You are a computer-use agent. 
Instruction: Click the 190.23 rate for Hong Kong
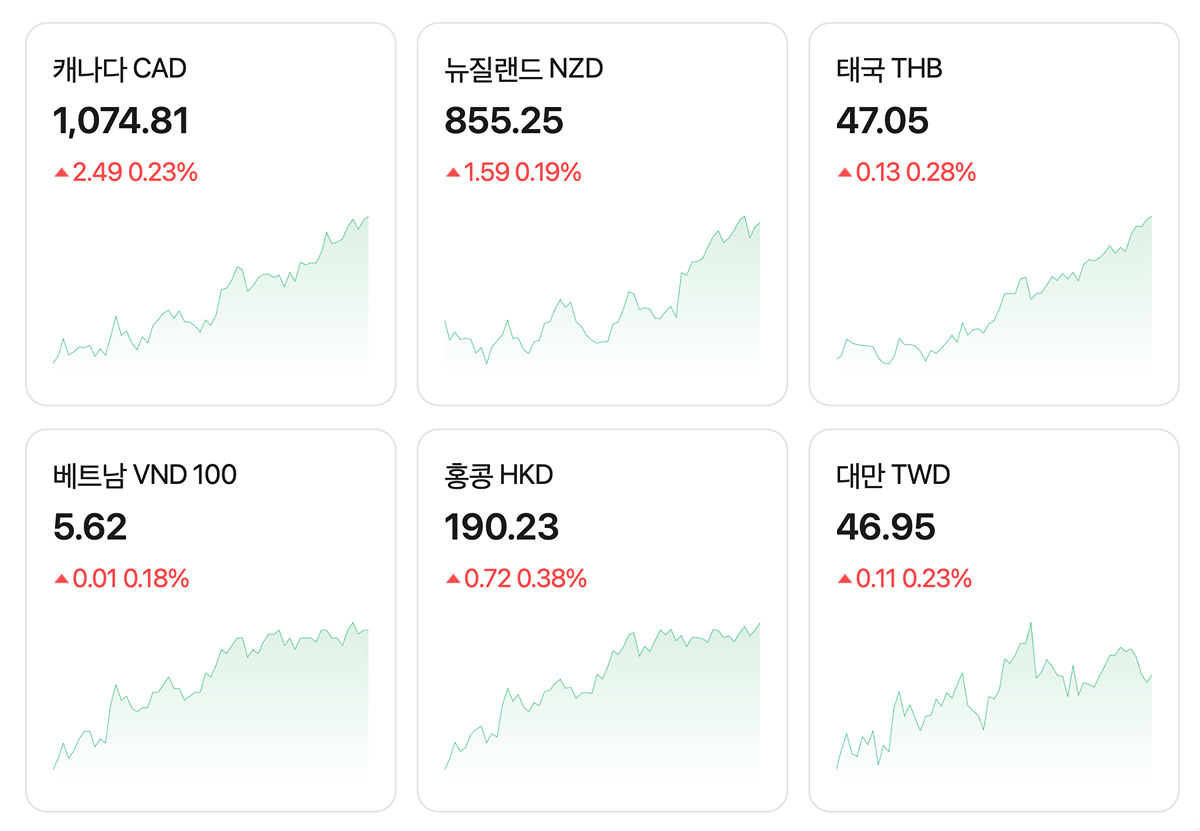(501, 527)
